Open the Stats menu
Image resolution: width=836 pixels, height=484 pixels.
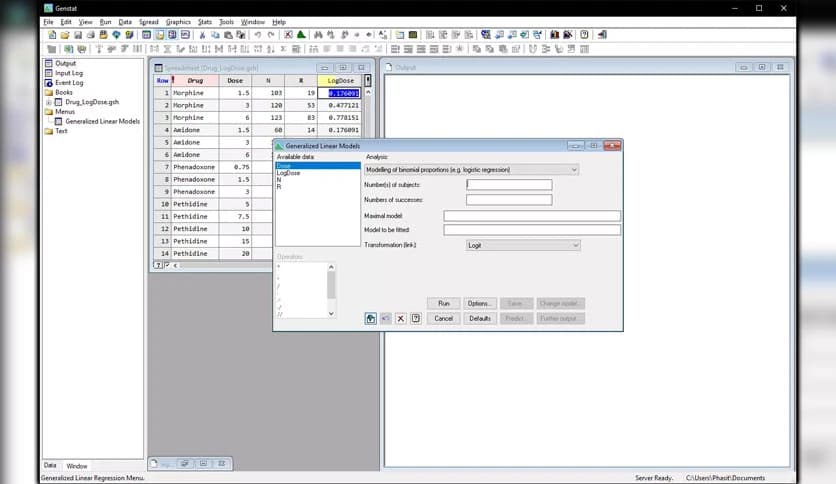point(204,21)
